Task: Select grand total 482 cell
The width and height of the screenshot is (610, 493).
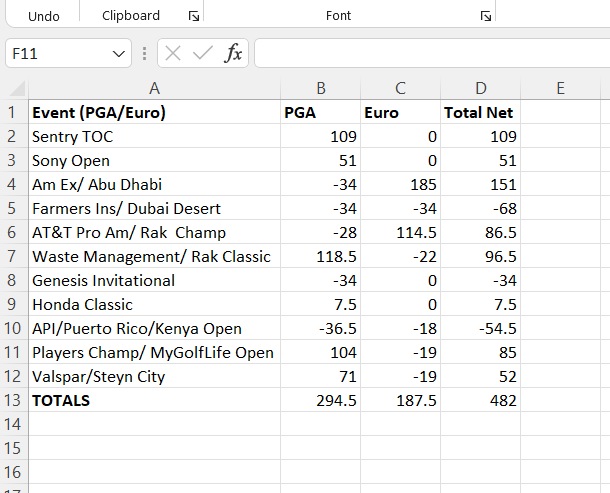Action: tap(480, 400)
